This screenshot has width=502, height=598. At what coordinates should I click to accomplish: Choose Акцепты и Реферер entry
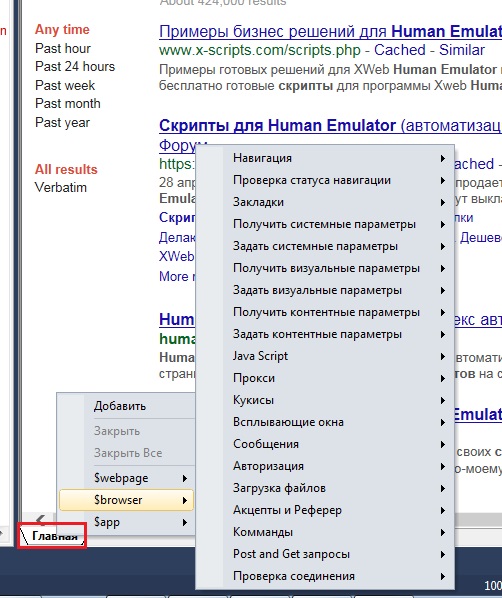click(325, 510)
